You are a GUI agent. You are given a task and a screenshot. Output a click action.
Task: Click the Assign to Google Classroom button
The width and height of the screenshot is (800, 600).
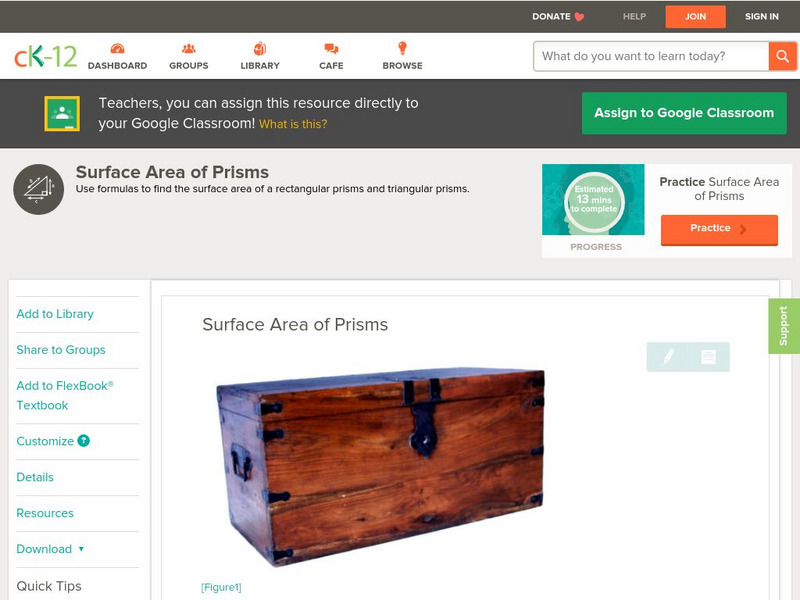[x=684, y=113]
